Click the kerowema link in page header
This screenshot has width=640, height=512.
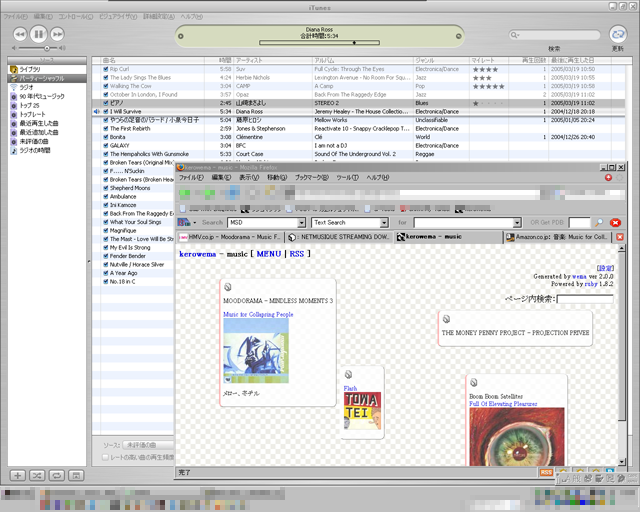(198, 254)
